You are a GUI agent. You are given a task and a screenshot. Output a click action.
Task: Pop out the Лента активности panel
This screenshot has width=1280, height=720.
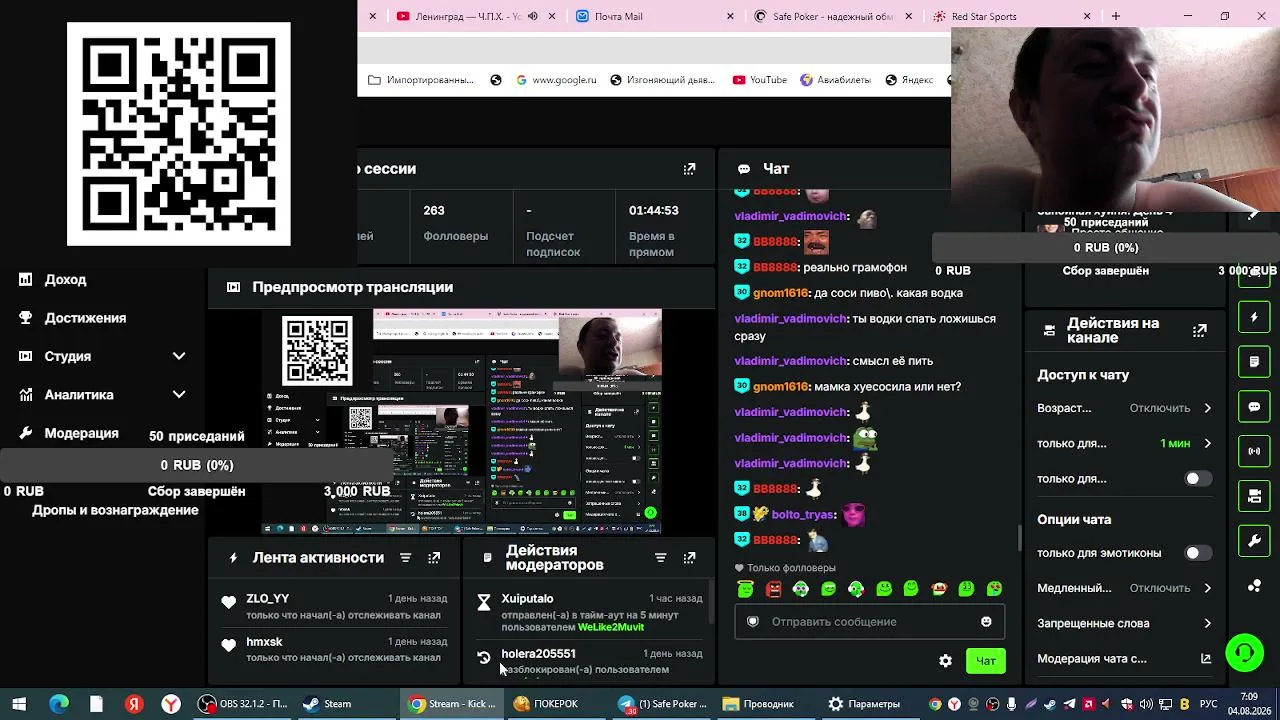434,558
